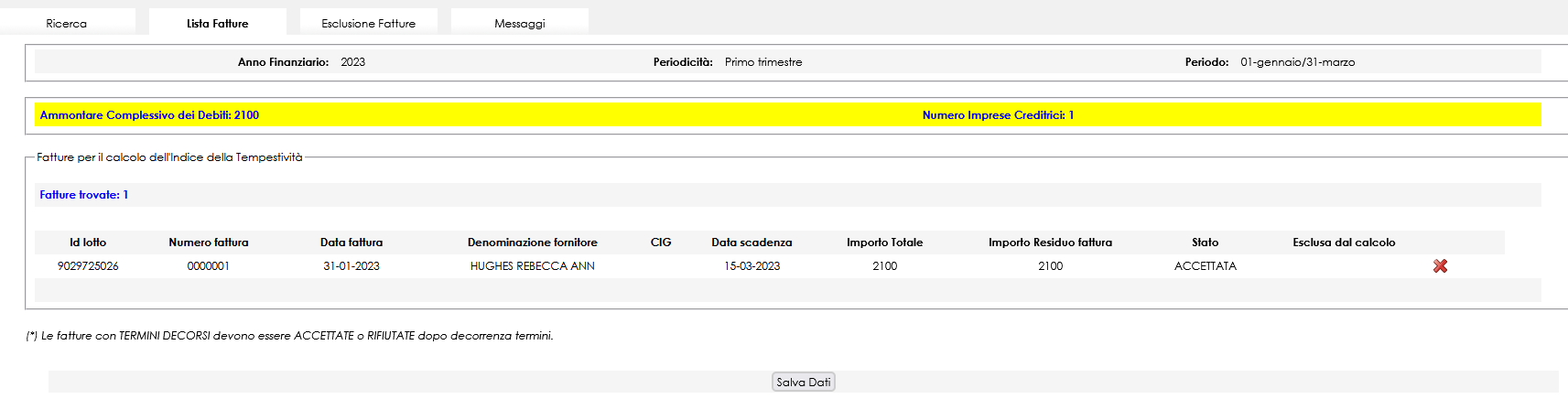Select the CIG column header
The width and height of the screenshot is (1568, 399).
(661, 243)
